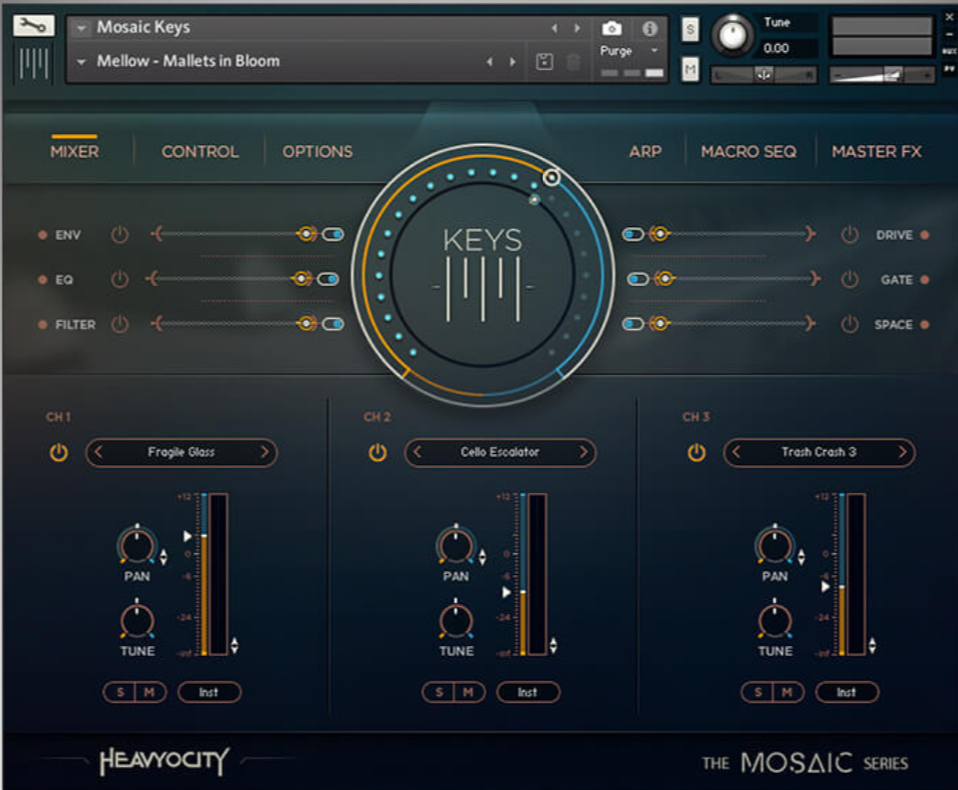
Task: Click the SPACE indicator dot
Action: click(x=924, y=324)
